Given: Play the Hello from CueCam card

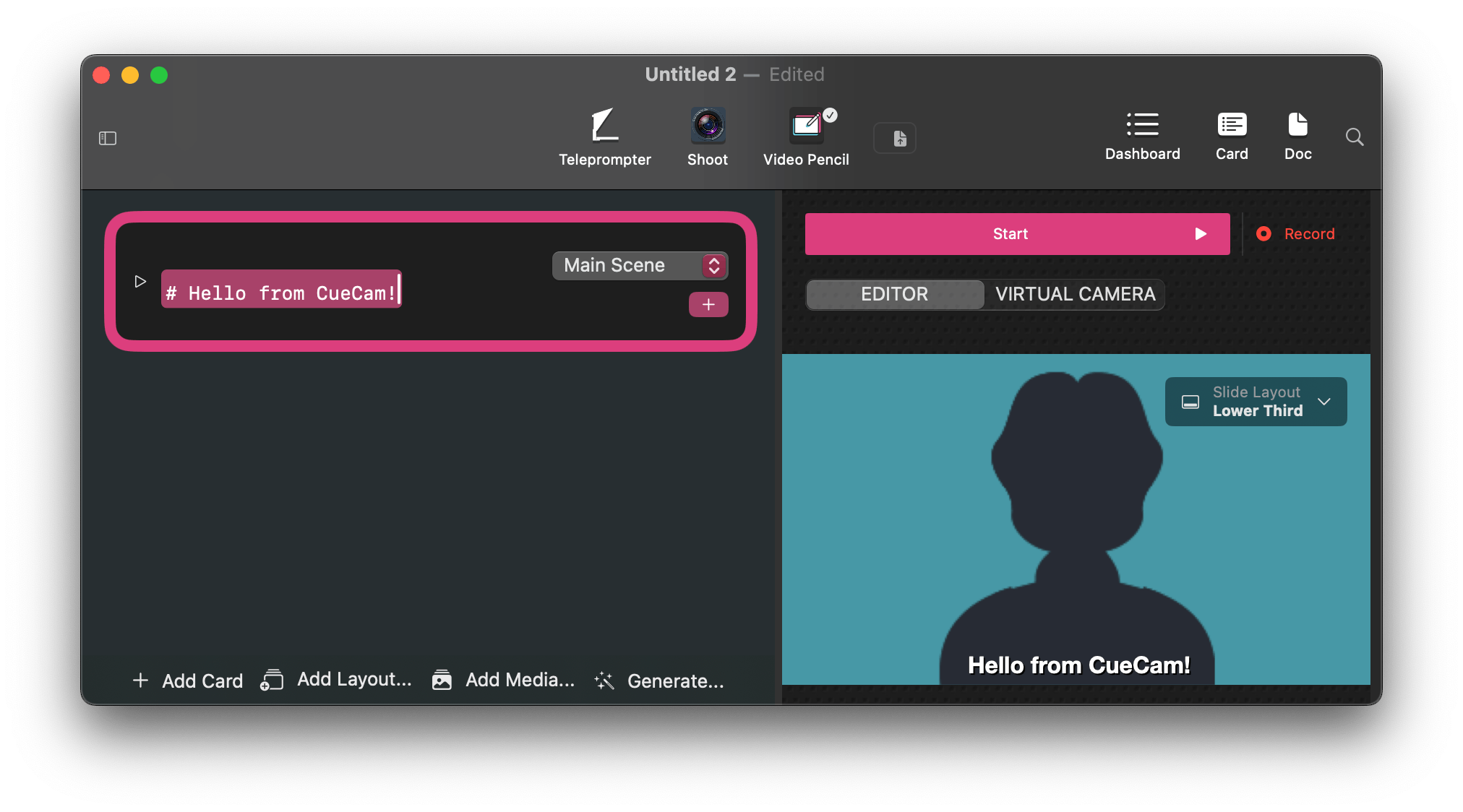Looking at the screenshot, I should (140, 281).
